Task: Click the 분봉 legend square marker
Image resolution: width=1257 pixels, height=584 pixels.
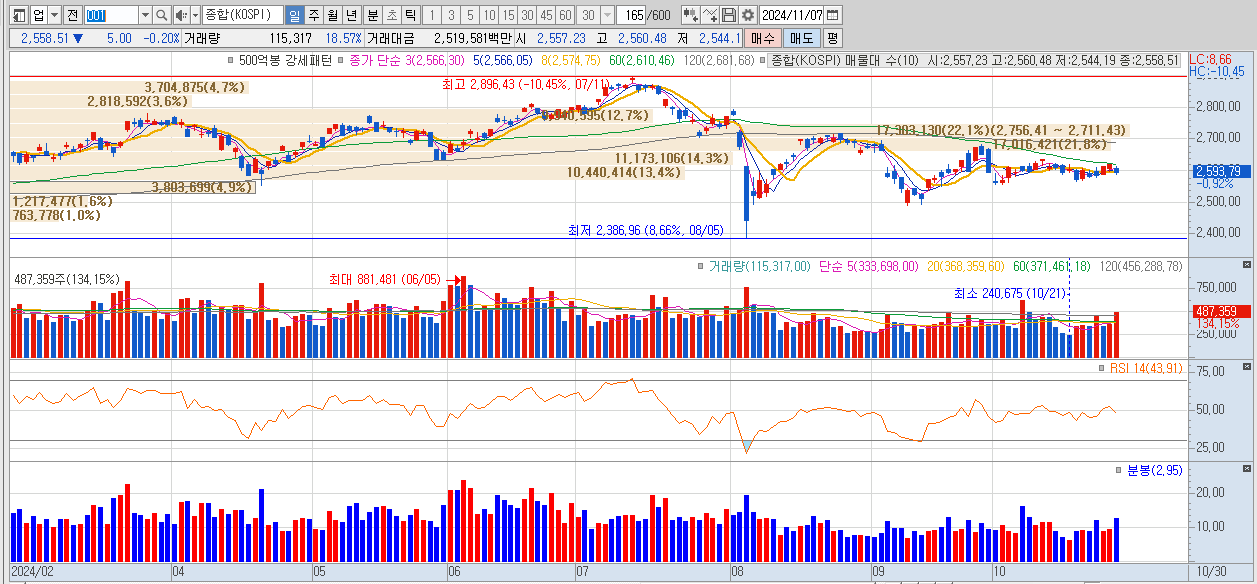Action: click(1119, 470)
